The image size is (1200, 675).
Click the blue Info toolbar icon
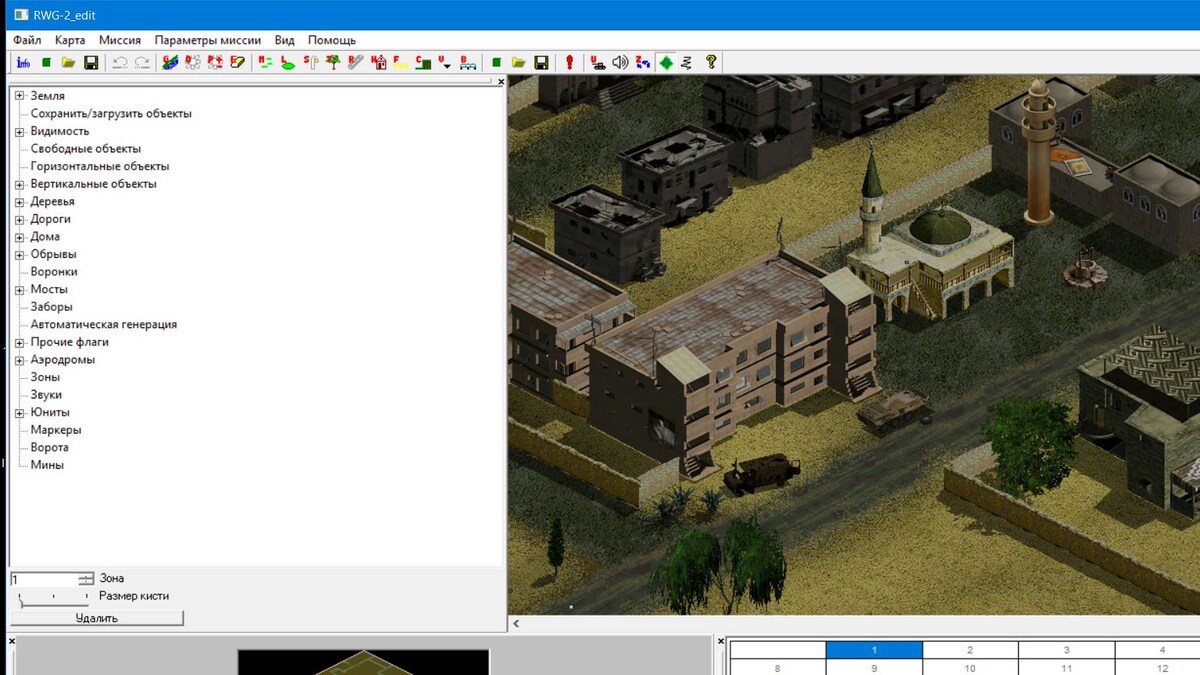[x=23, y=62]
